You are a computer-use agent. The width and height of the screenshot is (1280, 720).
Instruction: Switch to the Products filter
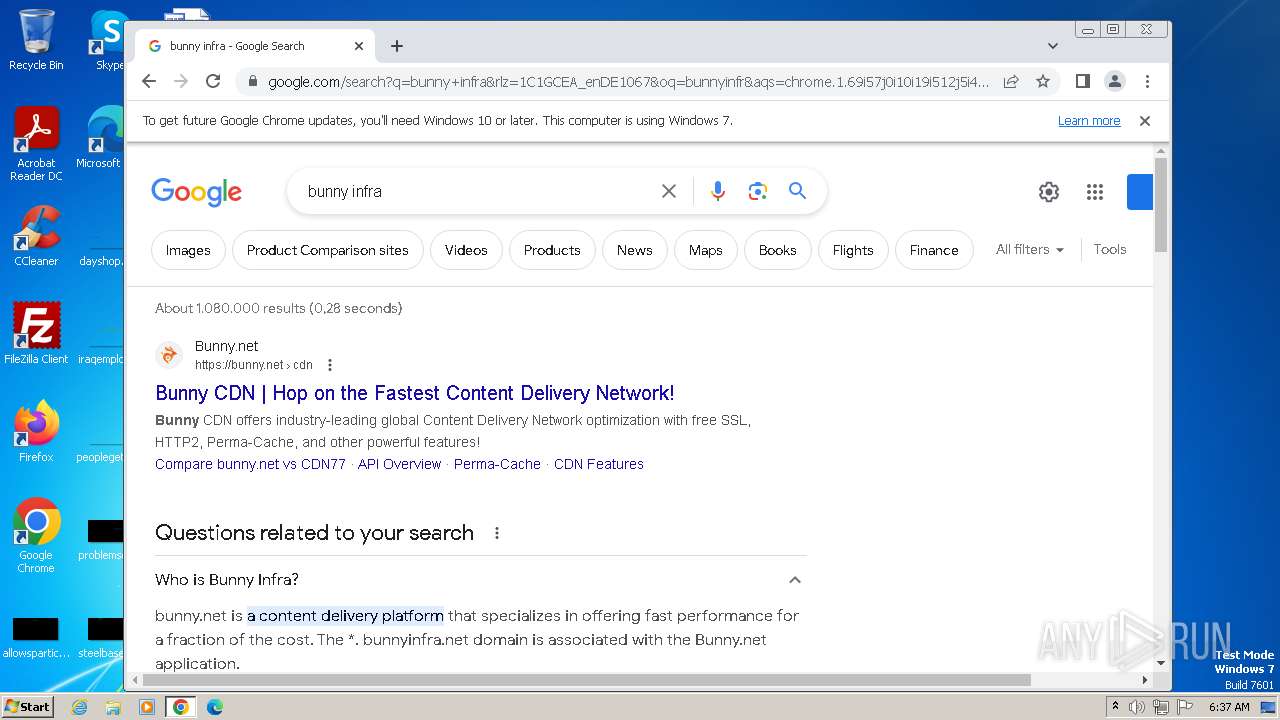point(552,250)
